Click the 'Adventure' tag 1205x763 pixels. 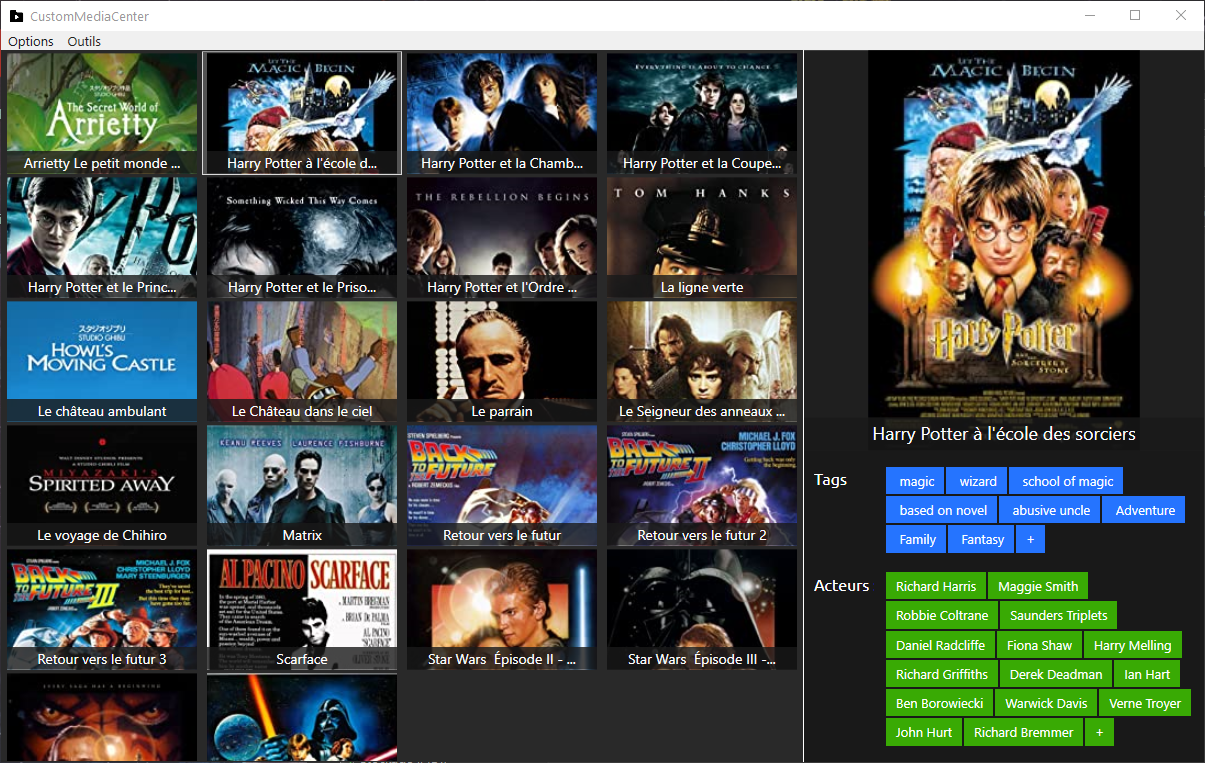1145,510
